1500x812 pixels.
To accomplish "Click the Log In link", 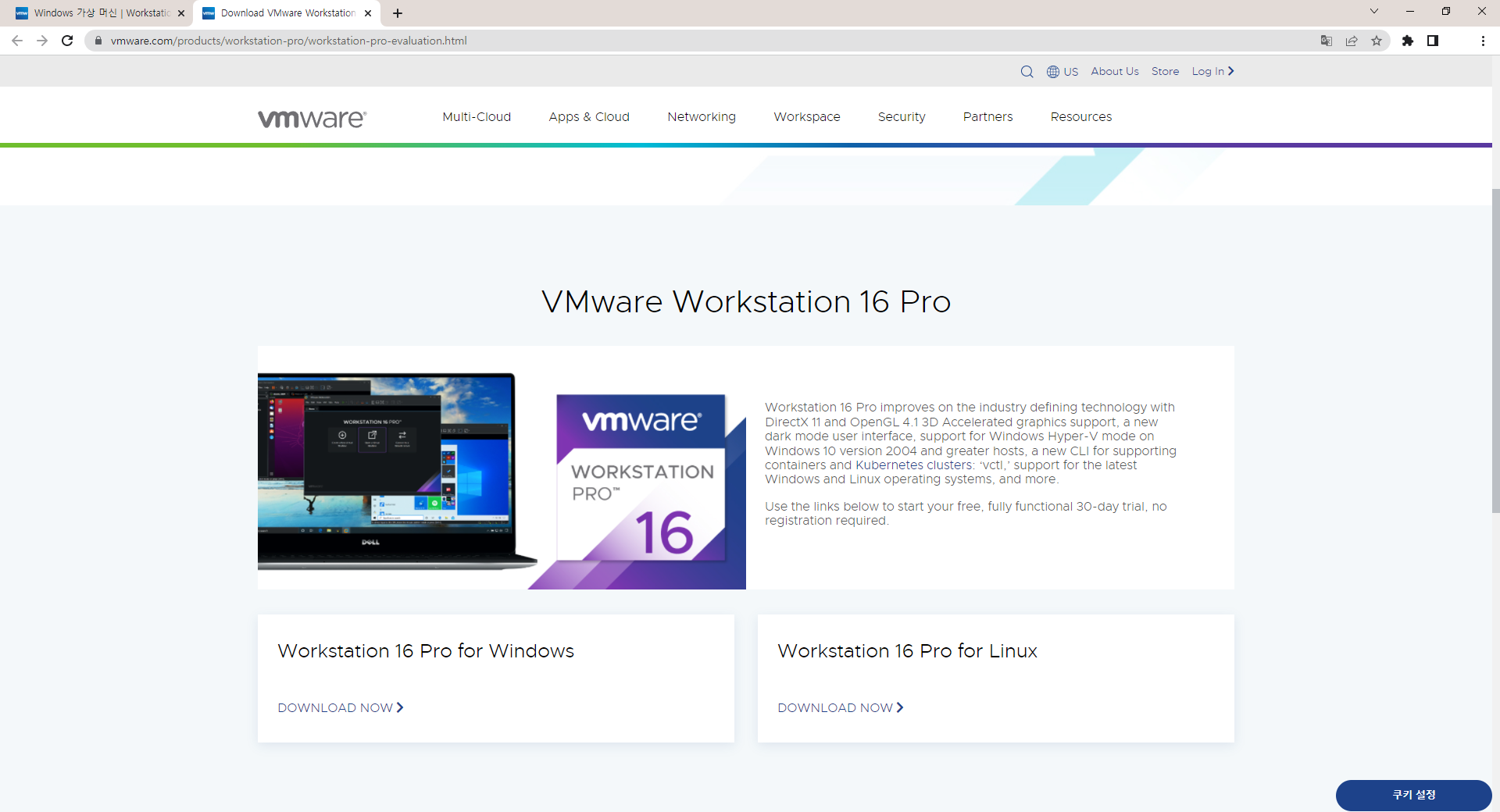I will [x=1212, y=71].
